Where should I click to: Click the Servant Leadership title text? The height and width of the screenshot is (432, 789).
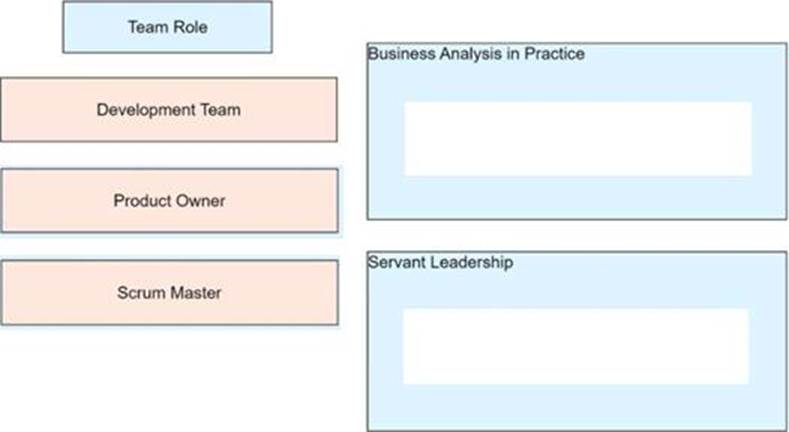pyautogui.click(x=440, y=263)
